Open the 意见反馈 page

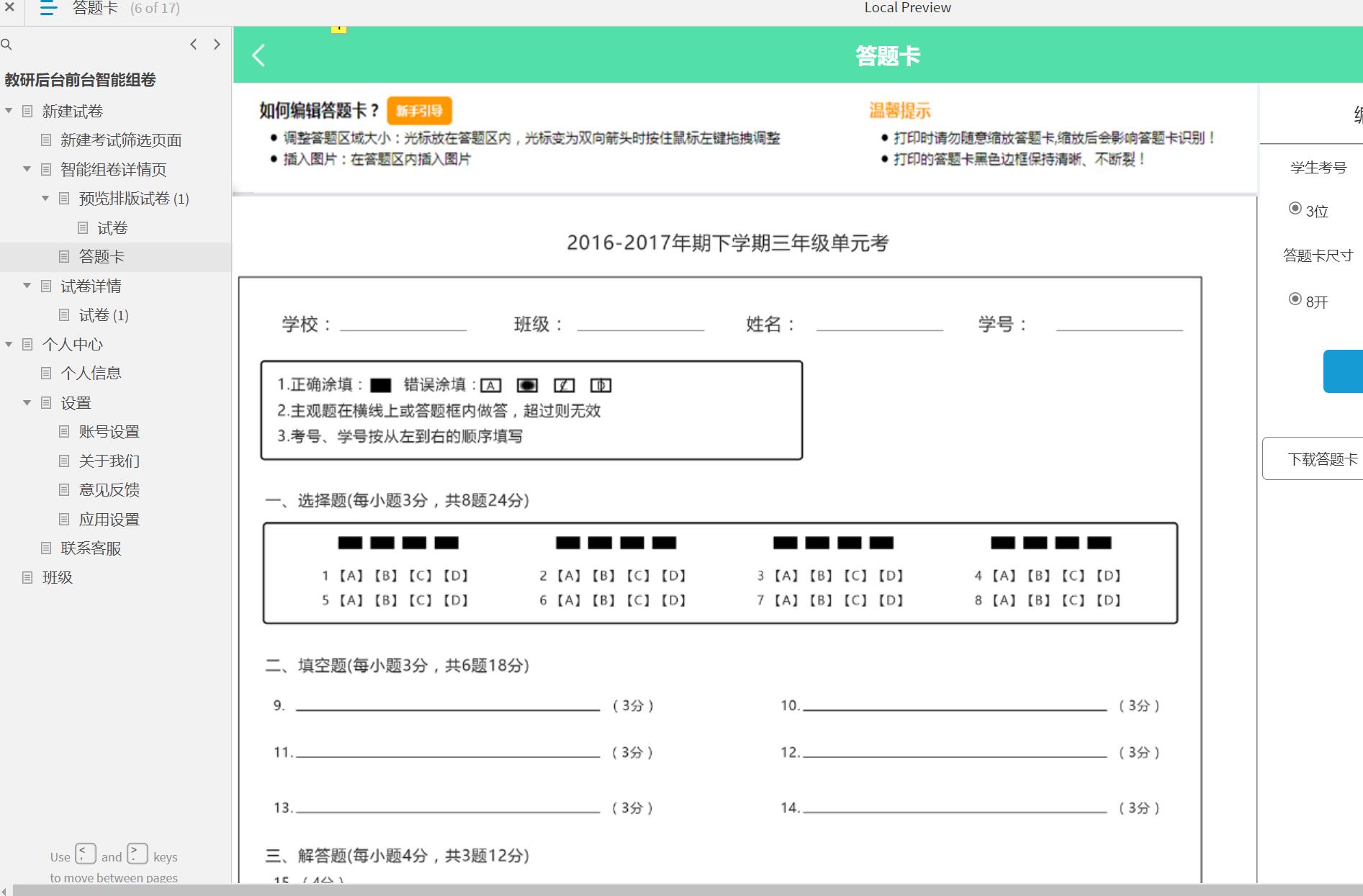109,490
